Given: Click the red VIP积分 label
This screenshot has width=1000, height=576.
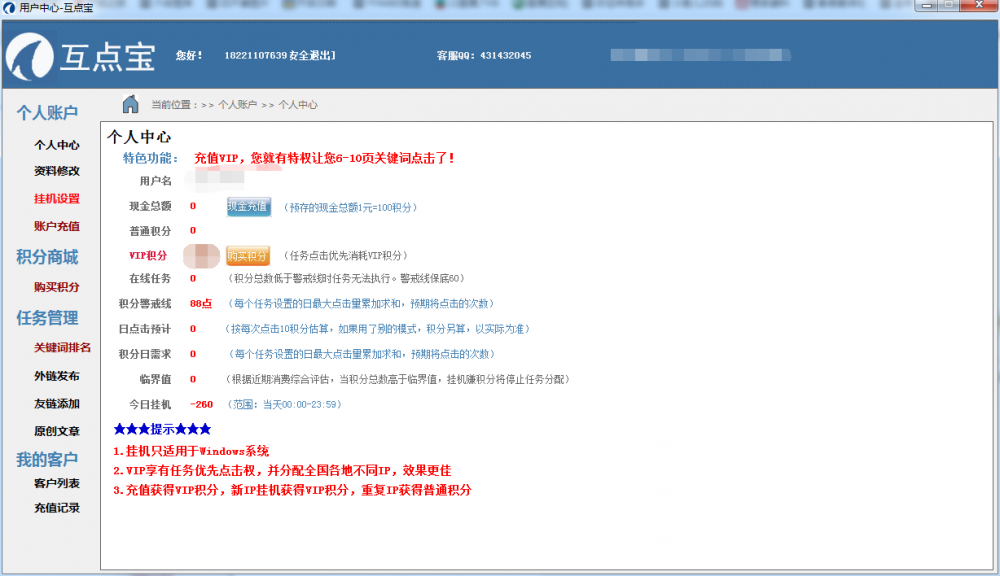Looking at the screenshot, I should (148, 256).
